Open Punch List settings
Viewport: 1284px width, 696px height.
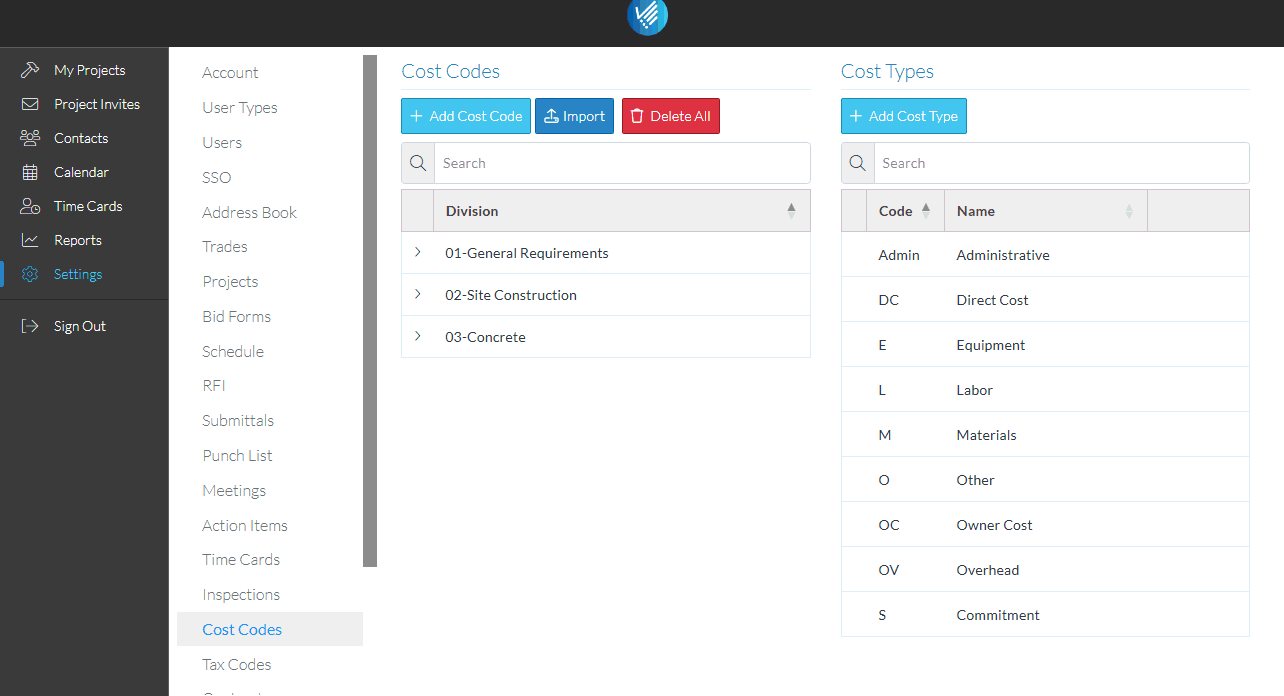(237, 456)
